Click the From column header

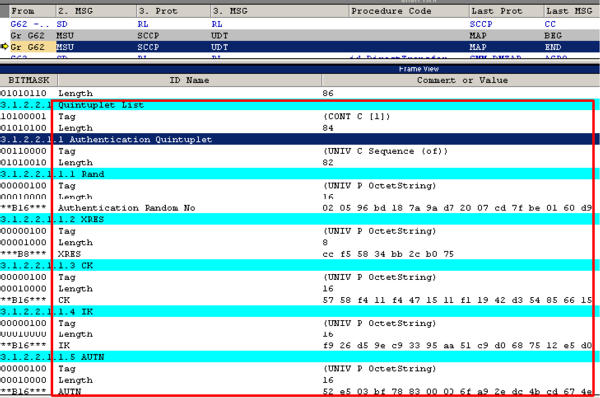point(32,11)
